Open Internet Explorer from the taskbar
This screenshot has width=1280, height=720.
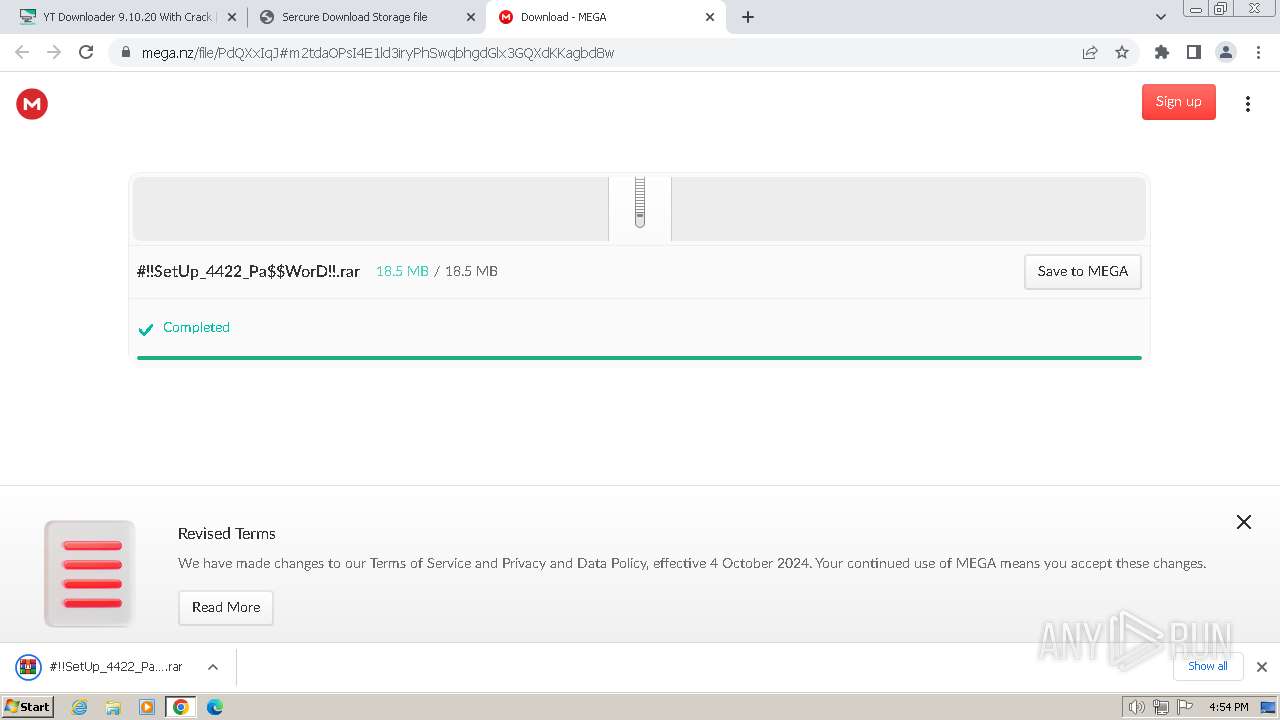pos(80,707)
